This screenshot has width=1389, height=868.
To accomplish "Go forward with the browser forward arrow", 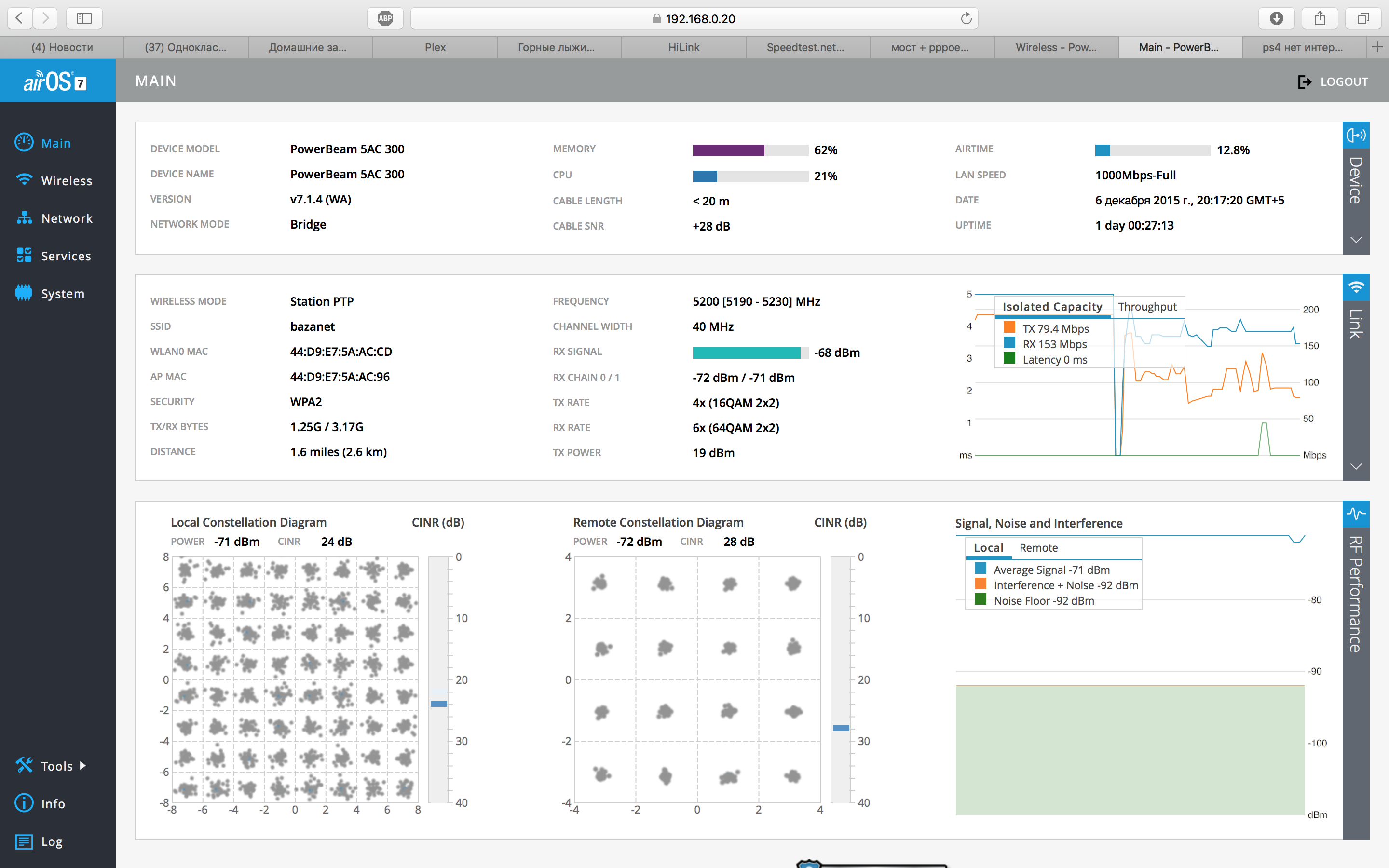I will coord(45,18).
